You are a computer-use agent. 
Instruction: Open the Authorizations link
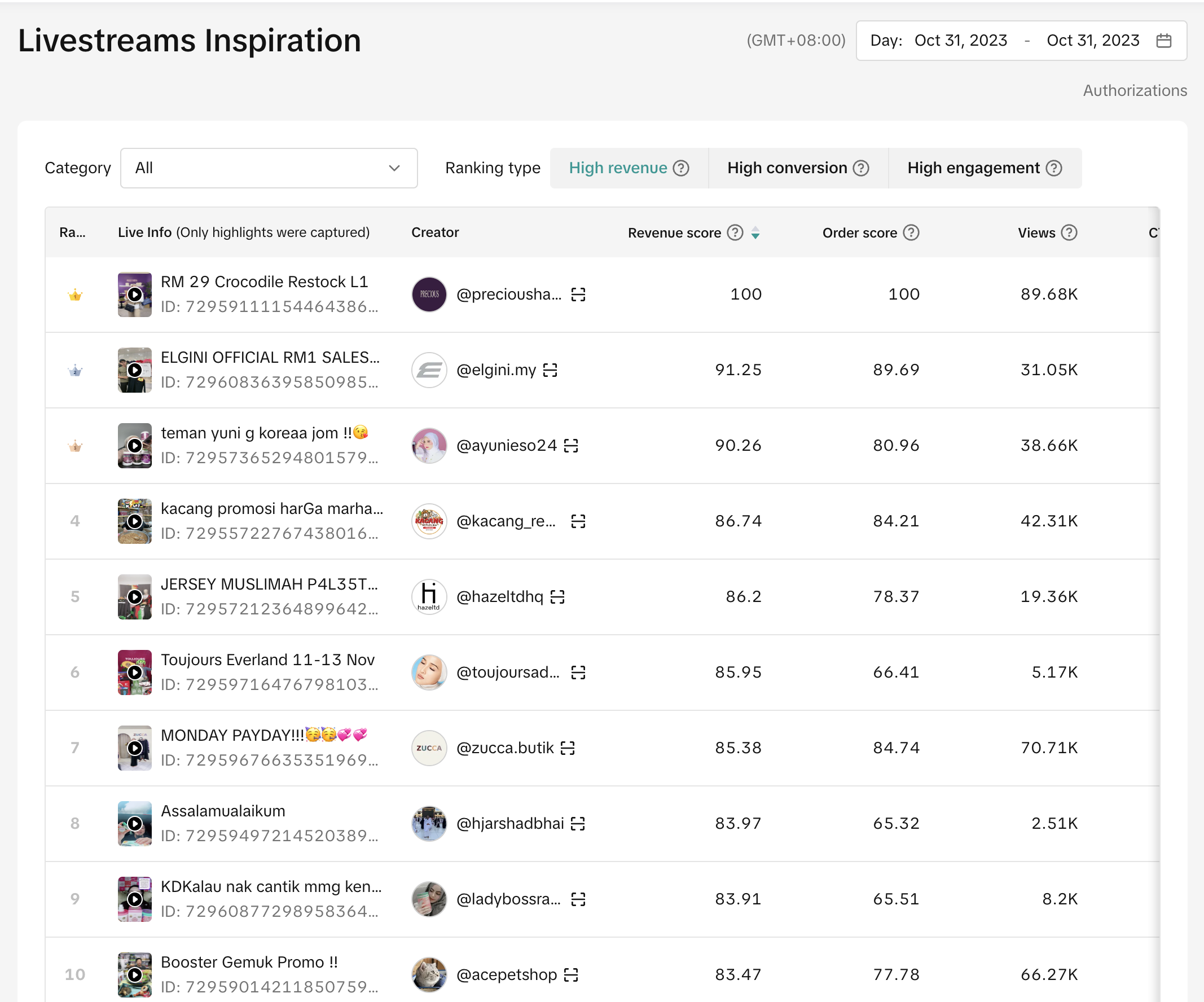(1134, 91)
